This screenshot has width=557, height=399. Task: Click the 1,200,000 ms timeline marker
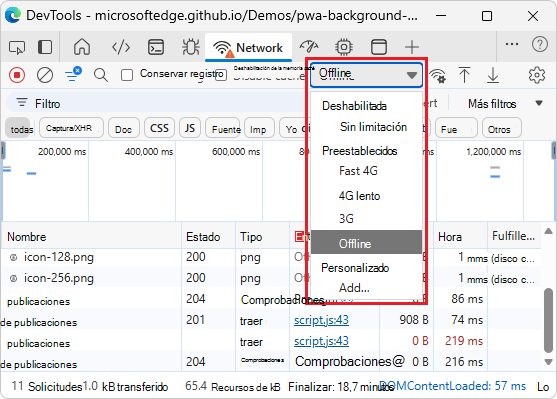click(494, 152)
